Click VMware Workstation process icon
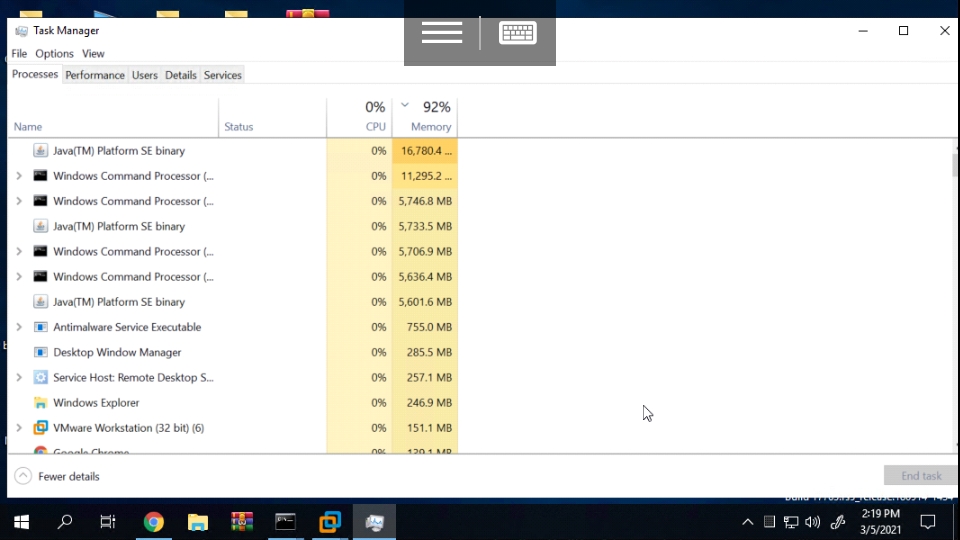The image size is (960, 540). click(40, 428)
